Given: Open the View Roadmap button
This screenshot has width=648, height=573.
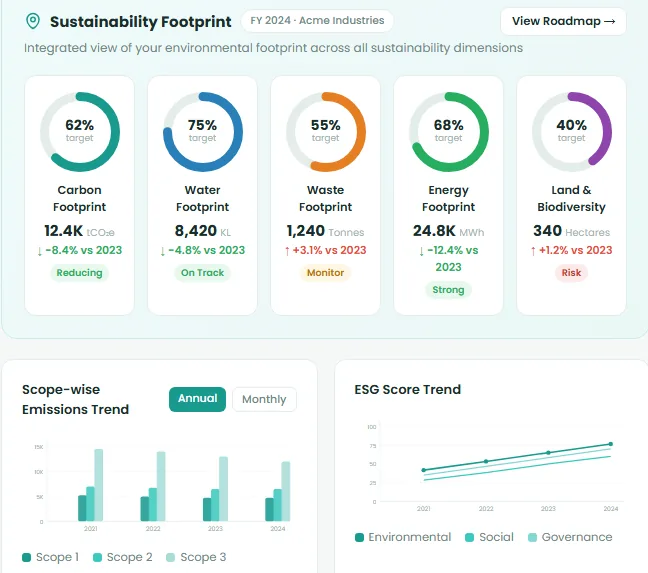Looking at the screenshot, I should point(563,21).
